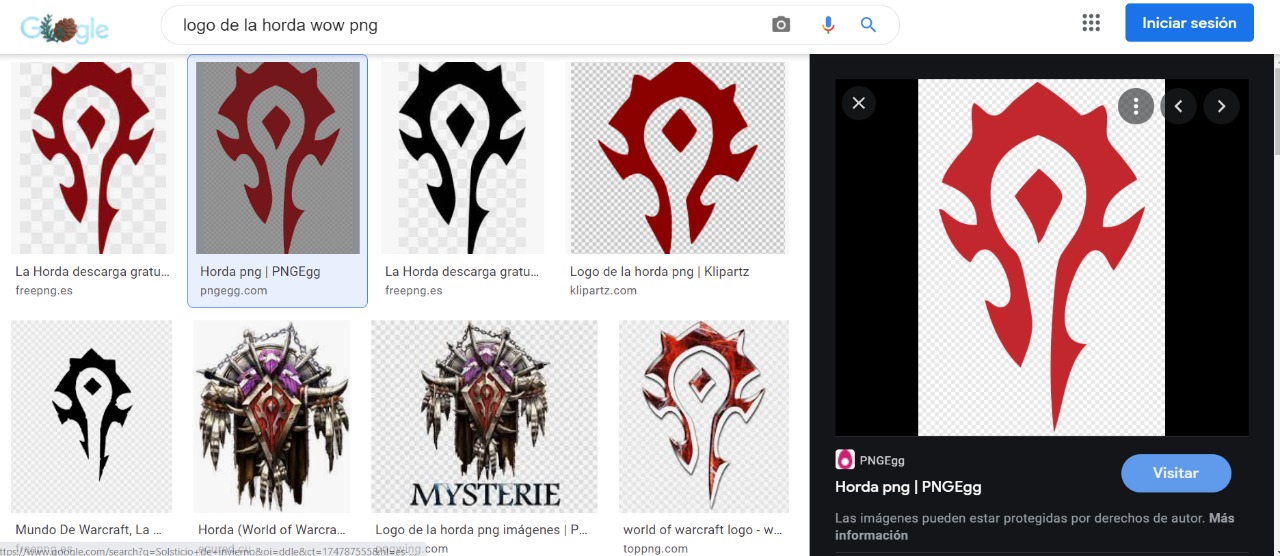This screenshot has width=1280, height=556.
Task: Open Horda png | PNGEgg preview title
Action: click(x=908, y=487)
